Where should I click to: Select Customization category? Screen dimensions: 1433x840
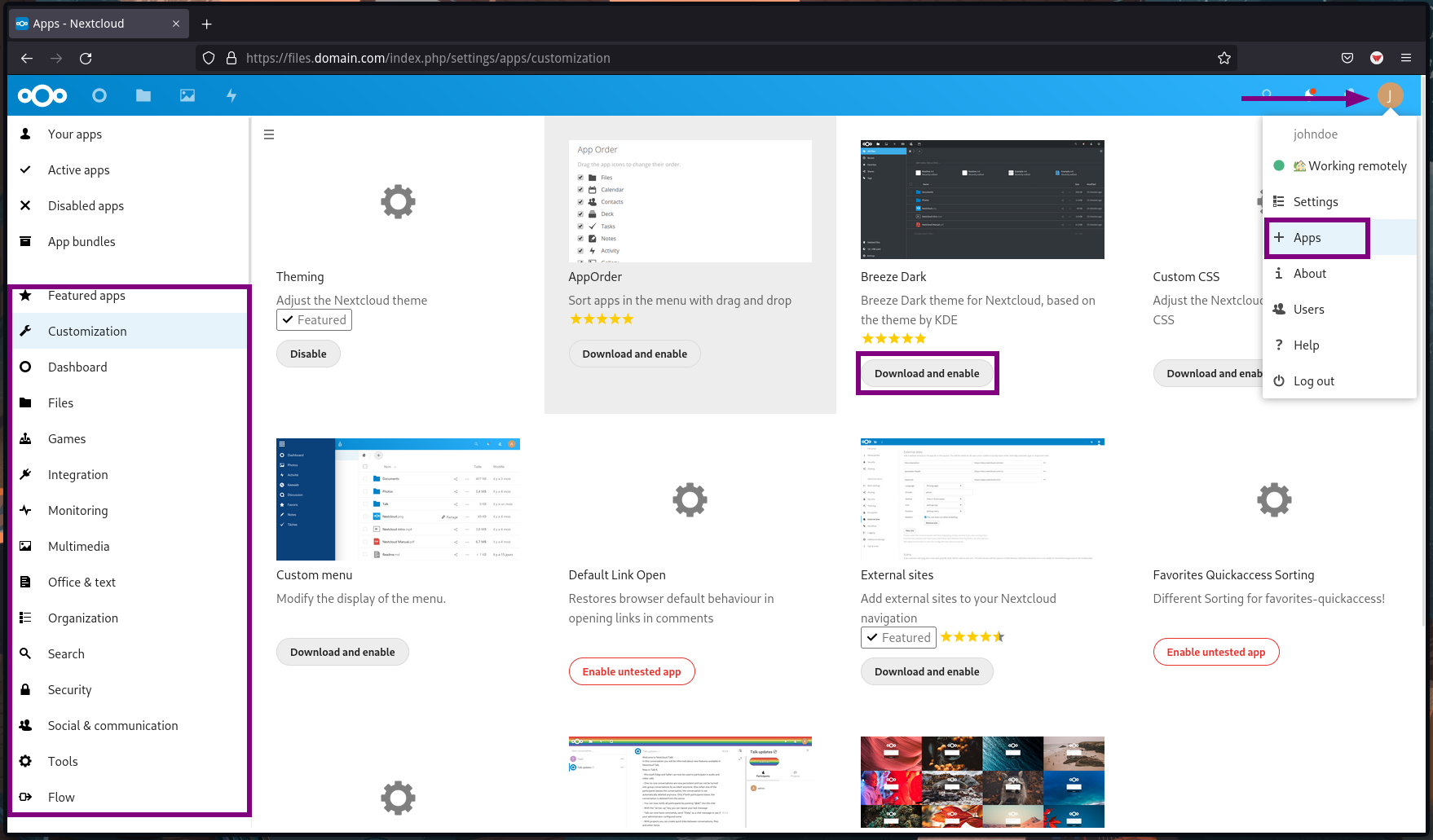[x=129, y=332]
